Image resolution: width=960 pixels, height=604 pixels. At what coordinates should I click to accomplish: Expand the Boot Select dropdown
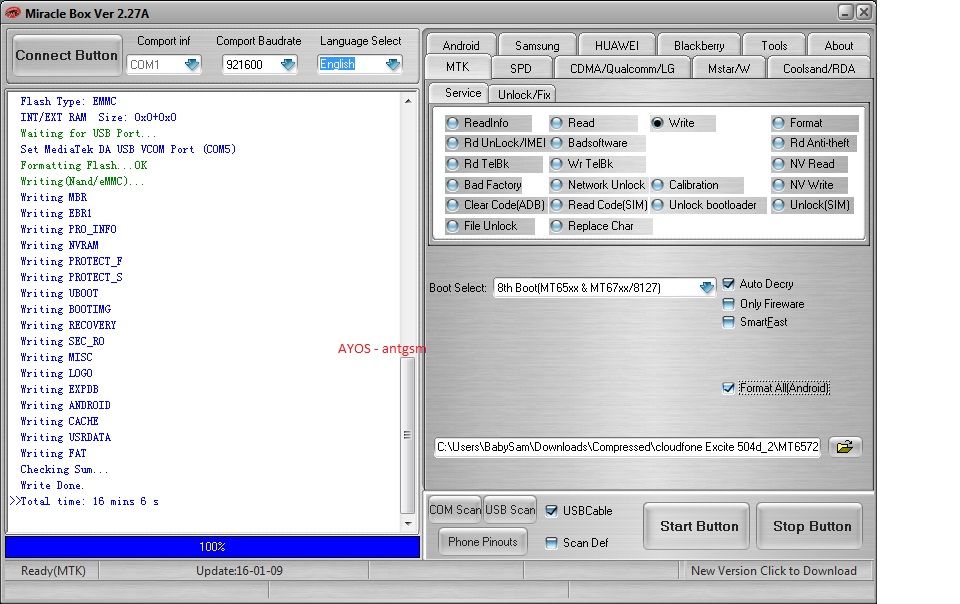(x=707, y=288)
